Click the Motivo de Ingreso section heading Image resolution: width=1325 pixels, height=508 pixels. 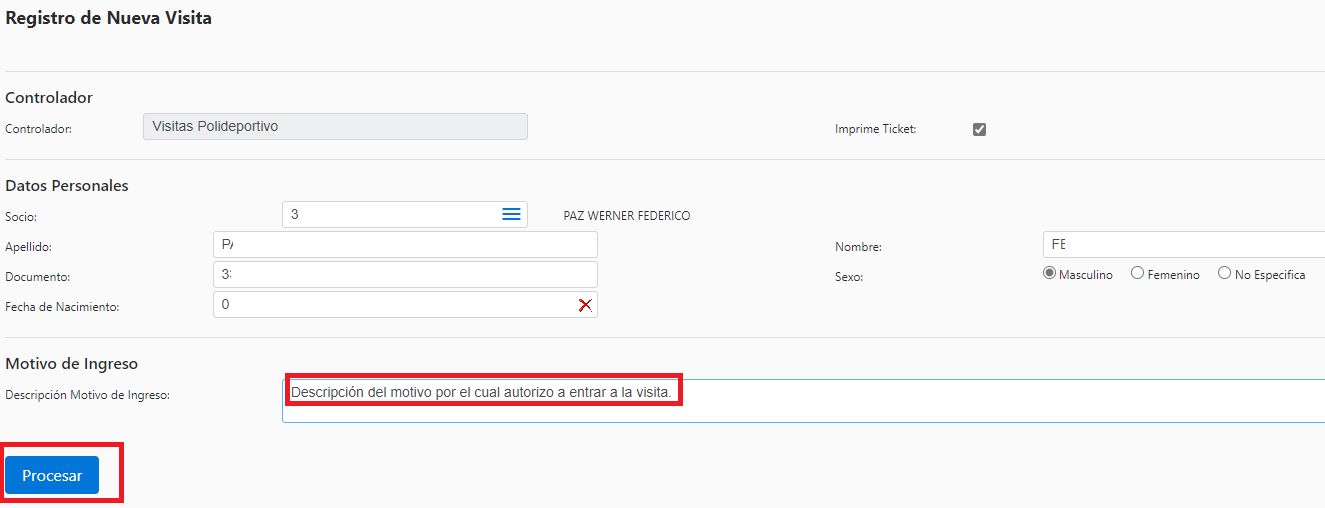[x=72, y=364]
